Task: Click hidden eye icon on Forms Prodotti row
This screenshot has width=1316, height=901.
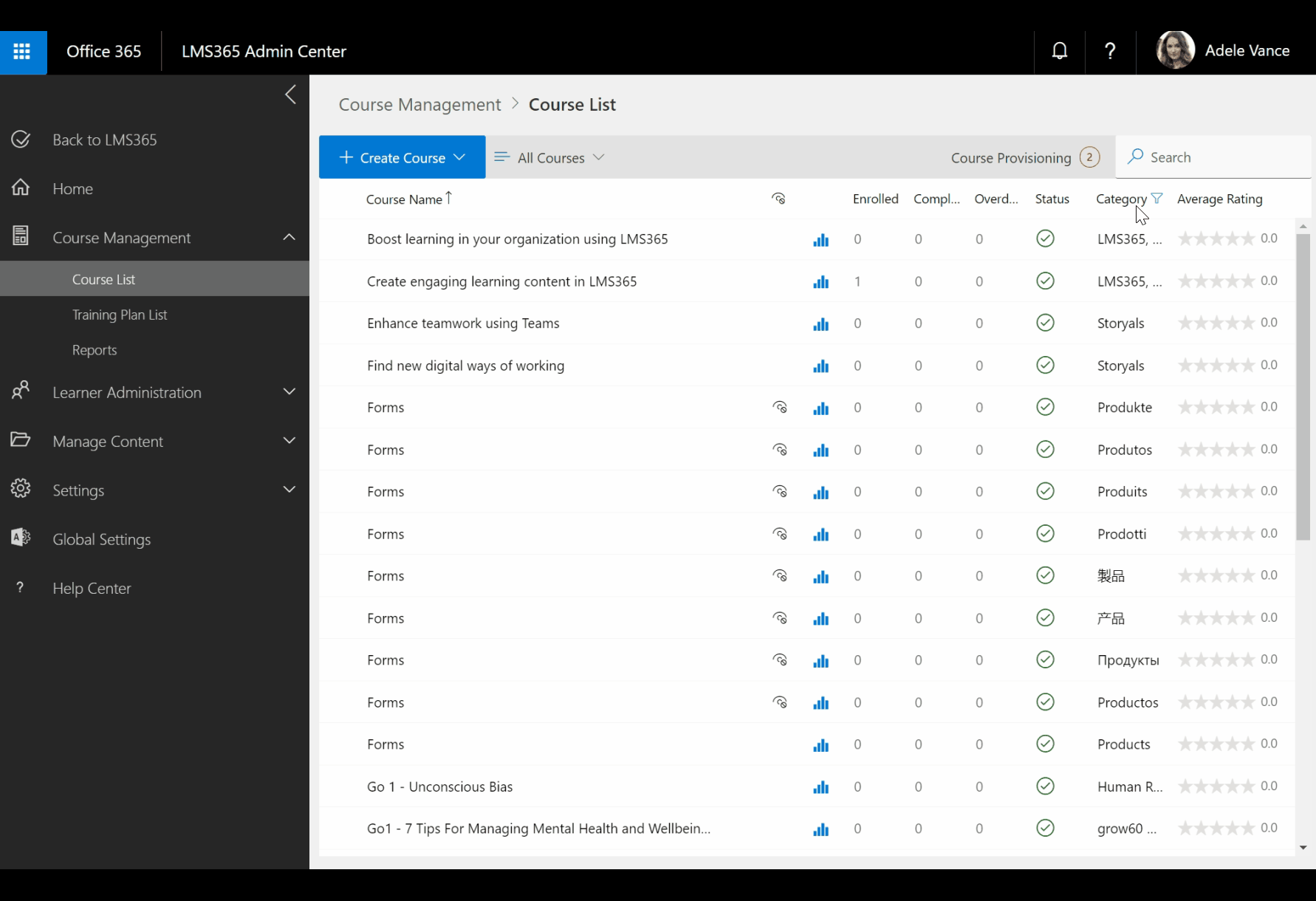Action: [x=780, y=533]
